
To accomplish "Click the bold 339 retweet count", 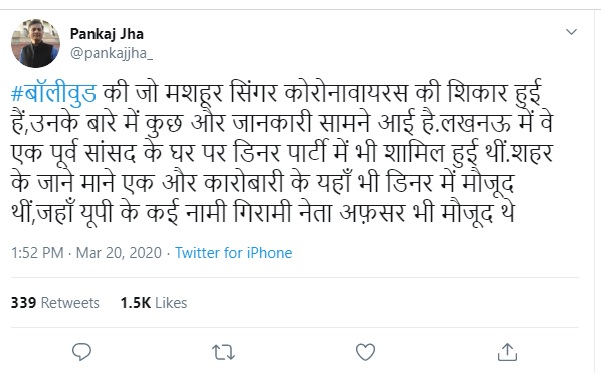I will [x=23, y=303].
